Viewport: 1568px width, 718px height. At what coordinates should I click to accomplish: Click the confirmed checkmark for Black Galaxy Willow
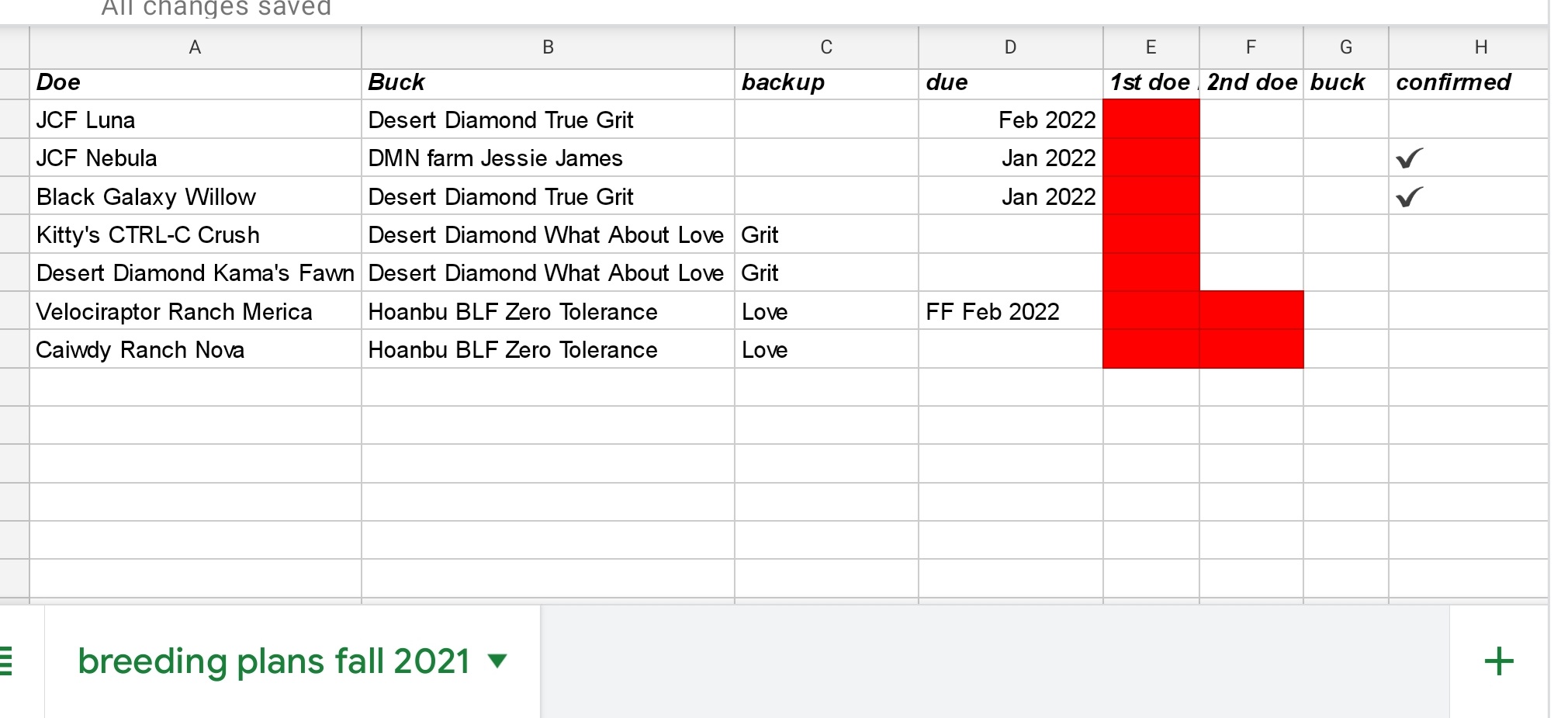pyautogui.click(x=1409, y=197)
